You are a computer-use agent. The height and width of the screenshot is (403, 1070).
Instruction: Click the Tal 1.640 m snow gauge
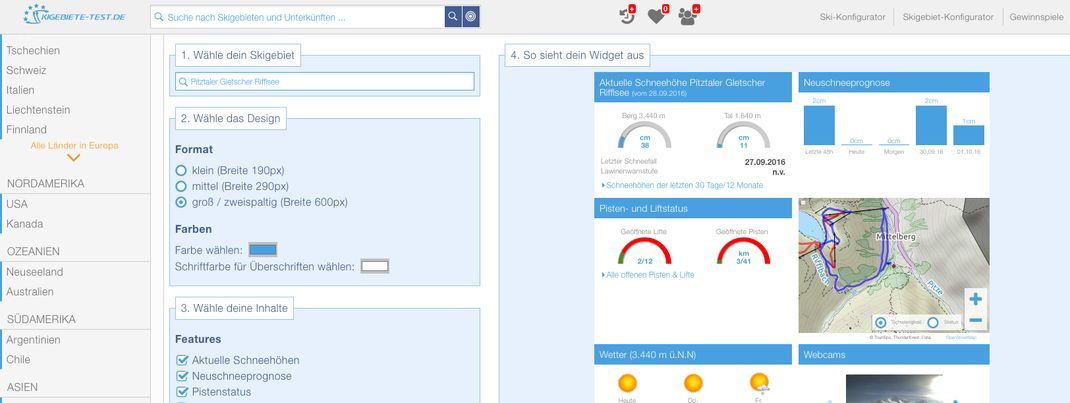tap(743, 135)
